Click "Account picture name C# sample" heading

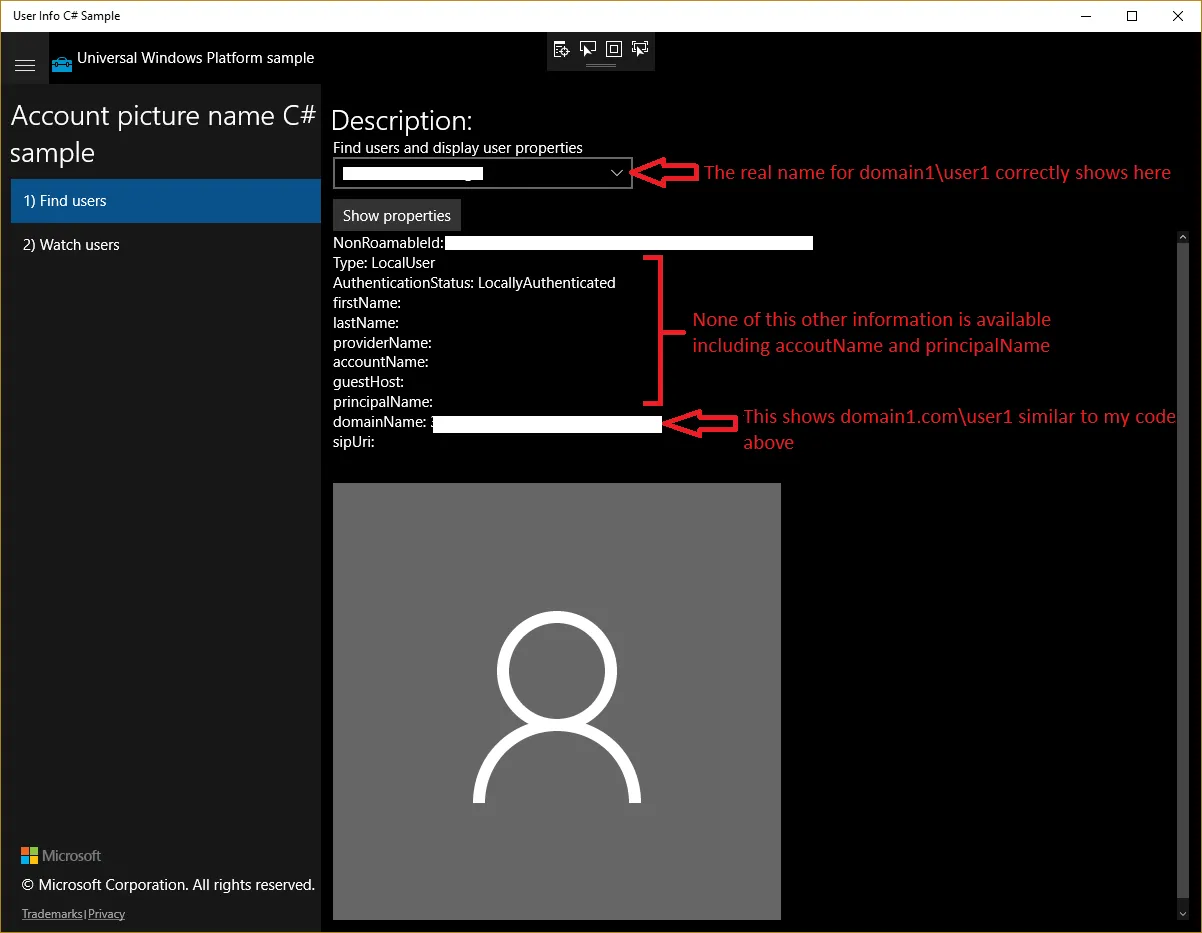(x=164, y=134)
